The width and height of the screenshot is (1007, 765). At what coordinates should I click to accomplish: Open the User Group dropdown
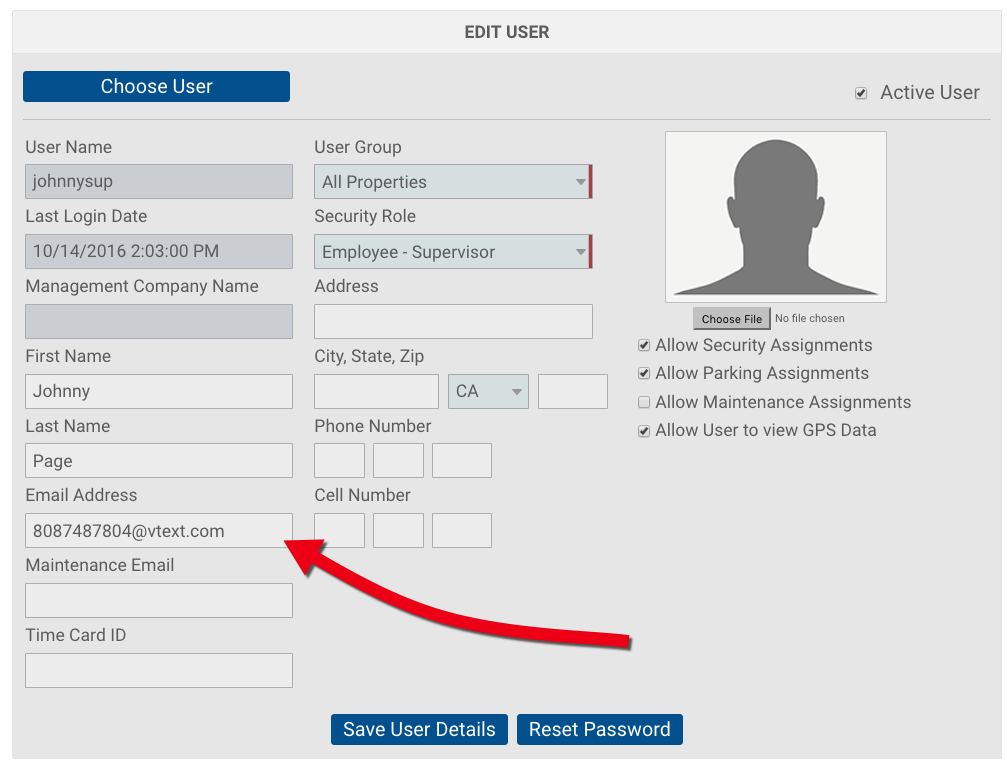tap(452, 182)
